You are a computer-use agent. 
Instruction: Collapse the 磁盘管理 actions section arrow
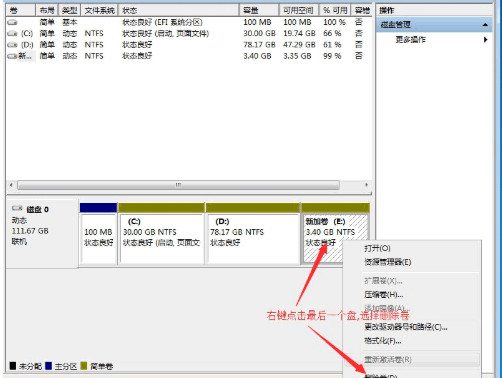point(485,25)
